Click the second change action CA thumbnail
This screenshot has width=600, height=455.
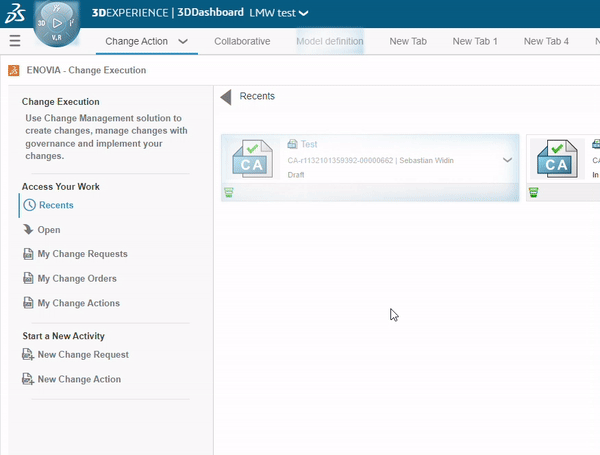(557, 159)
